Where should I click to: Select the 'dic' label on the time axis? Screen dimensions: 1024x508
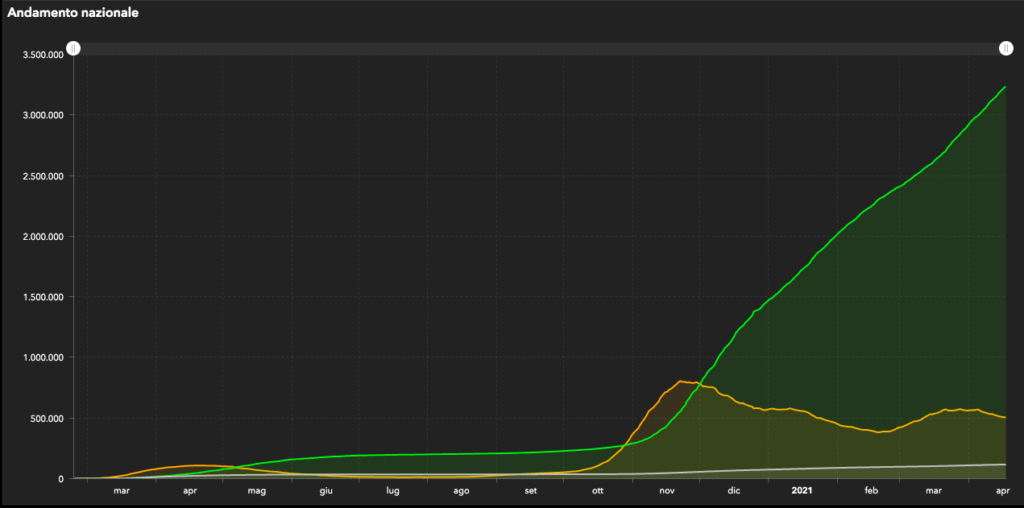pos(735,491)
